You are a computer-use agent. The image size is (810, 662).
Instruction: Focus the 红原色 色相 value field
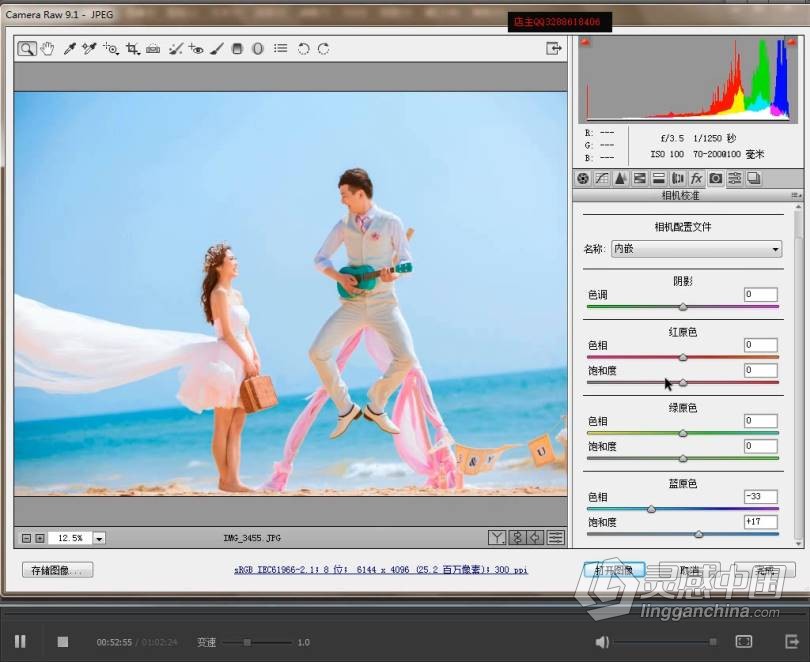point(760,345)
